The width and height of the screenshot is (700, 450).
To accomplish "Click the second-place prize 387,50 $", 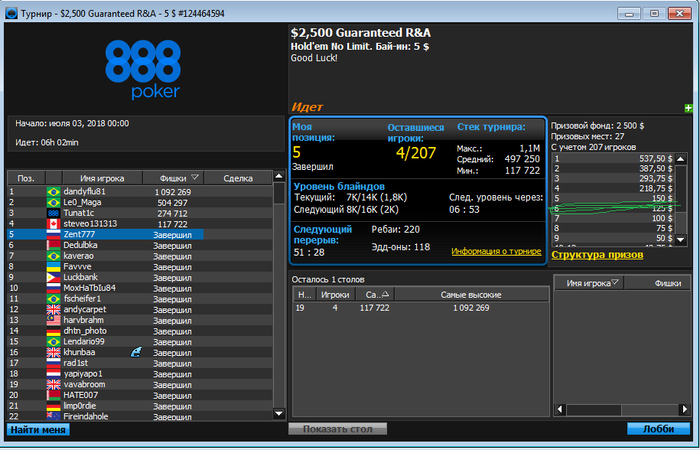I will 655,169.
